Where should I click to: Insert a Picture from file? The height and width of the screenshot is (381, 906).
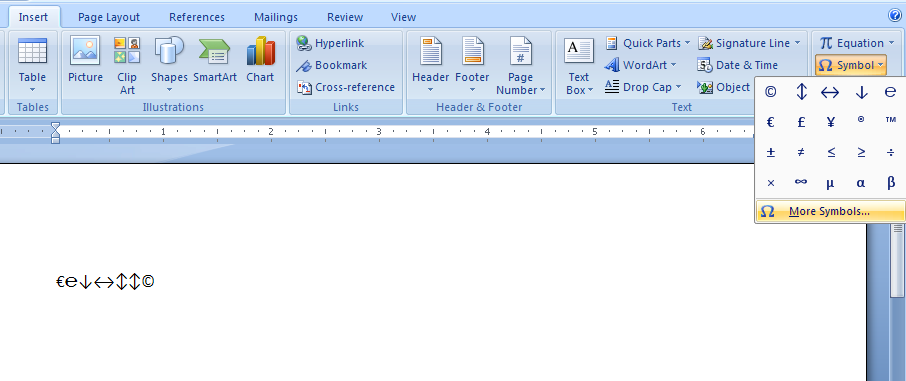[x=85, y=60]
